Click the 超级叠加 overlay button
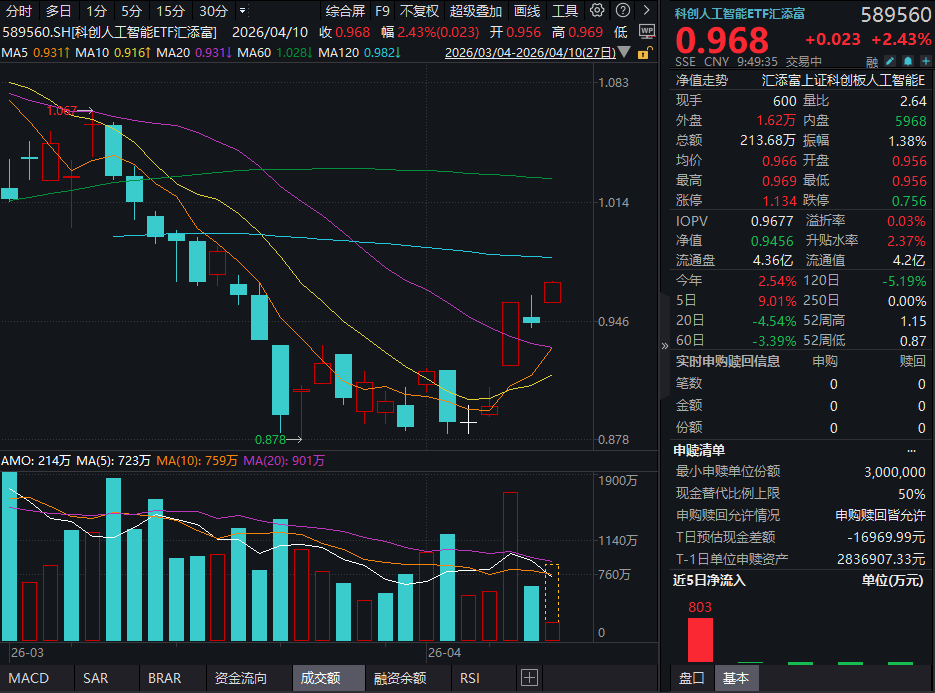This screenshot has width=935, height=693. [x=475, y=11]
